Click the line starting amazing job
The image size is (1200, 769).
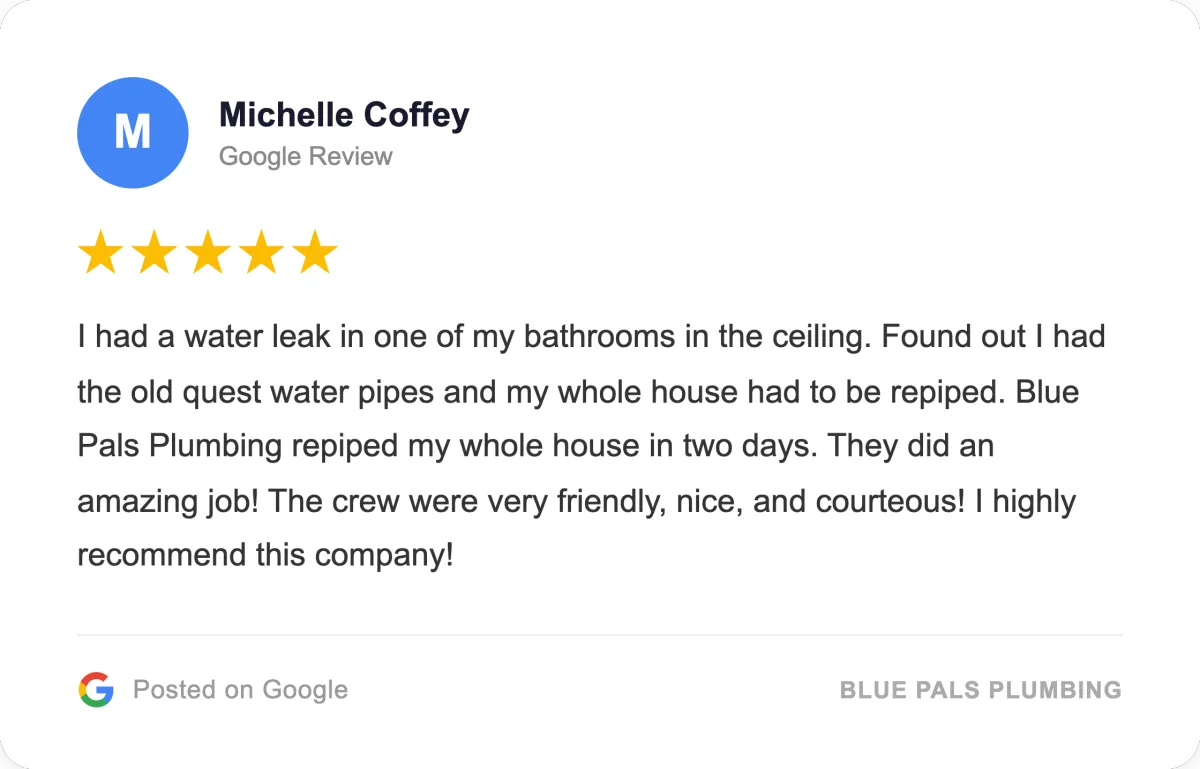coord(575,500)
